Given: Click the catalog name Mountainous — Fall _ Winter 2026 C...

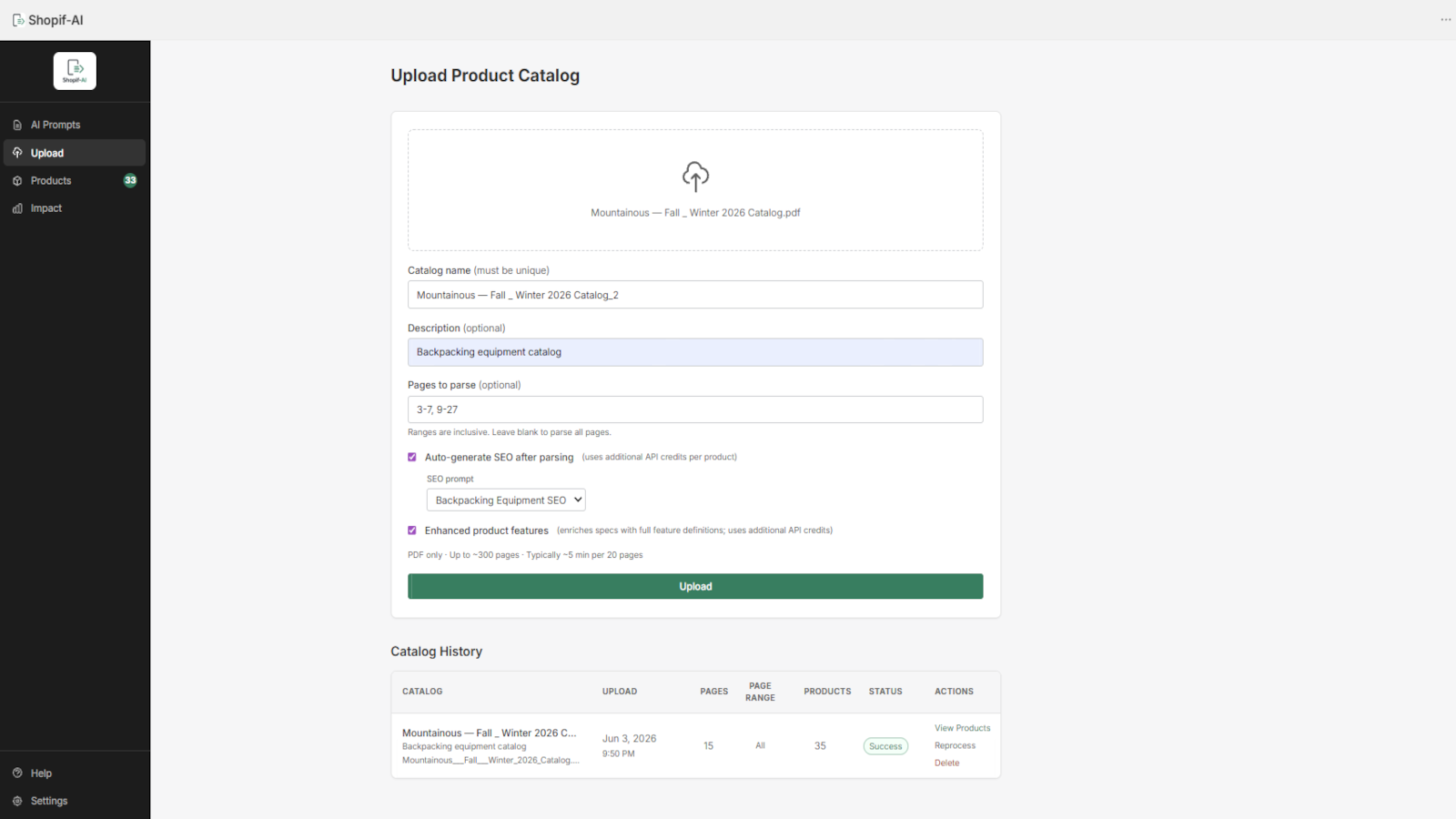Looking at the screenshot, I should [490, 733].
